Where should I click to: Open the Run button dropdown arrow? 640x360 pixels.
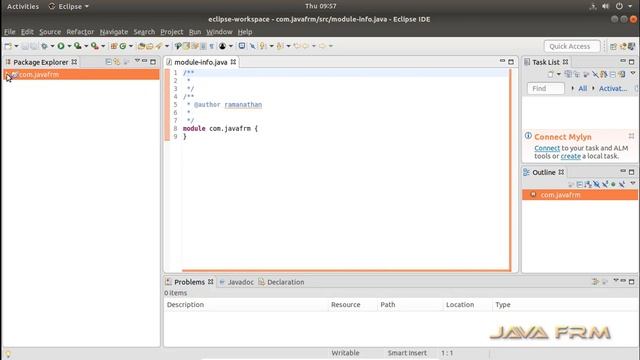tap(69, 46)
